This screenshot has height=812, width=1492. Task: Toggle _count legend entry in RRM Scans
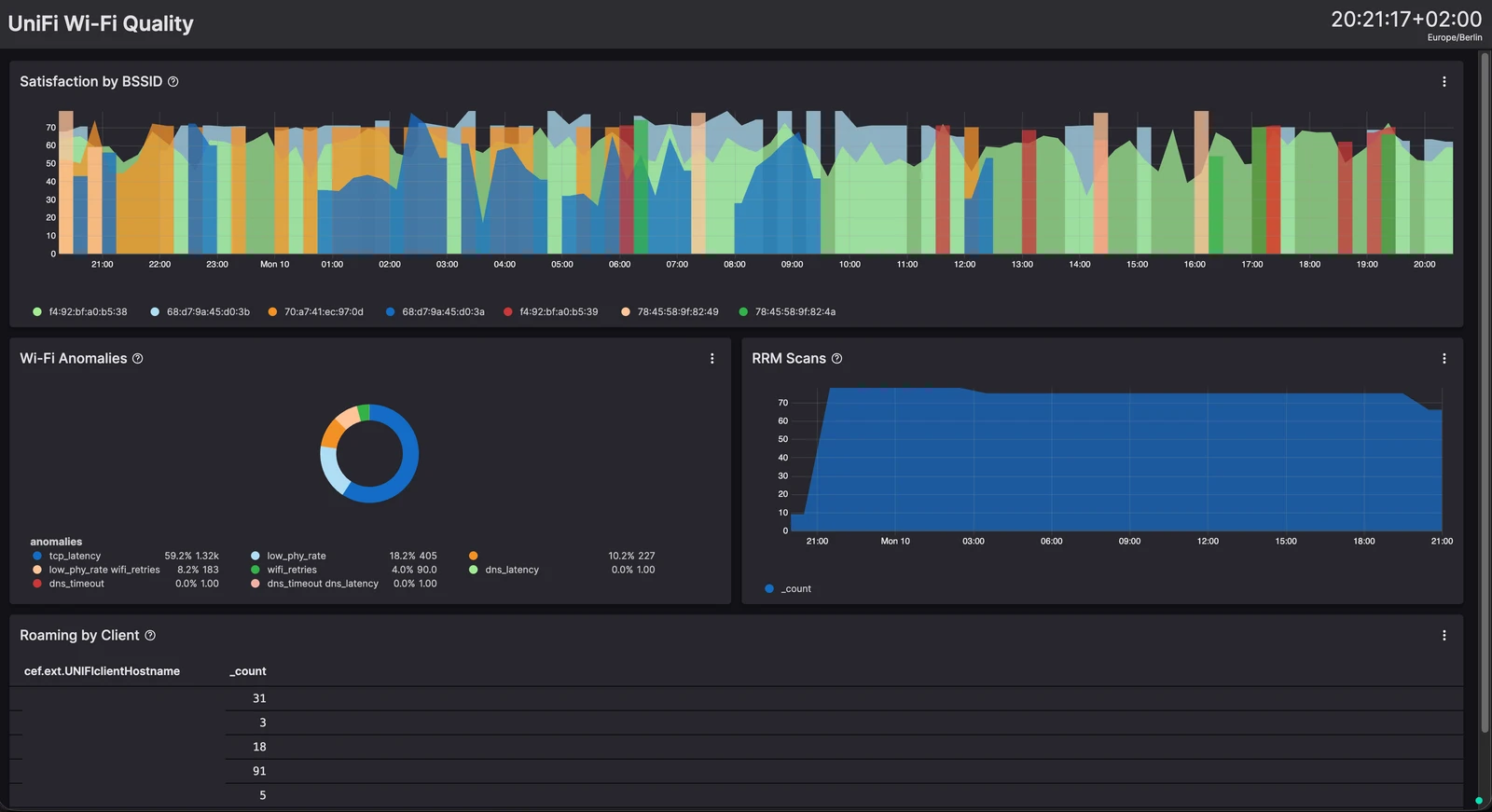pyautogui.click(x=788, y=589)
